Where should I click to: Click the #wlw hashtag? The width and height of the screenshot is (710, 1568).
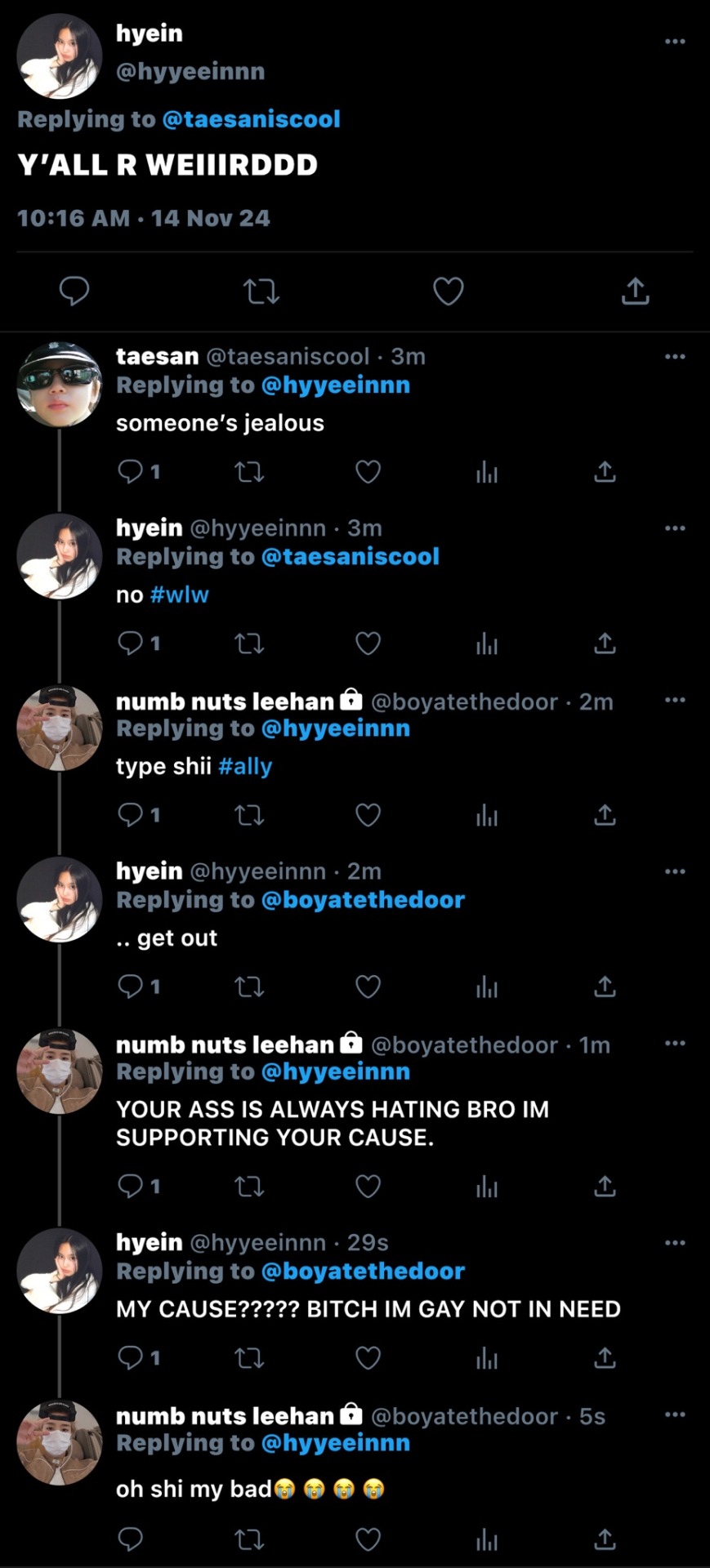pos(180,595)
